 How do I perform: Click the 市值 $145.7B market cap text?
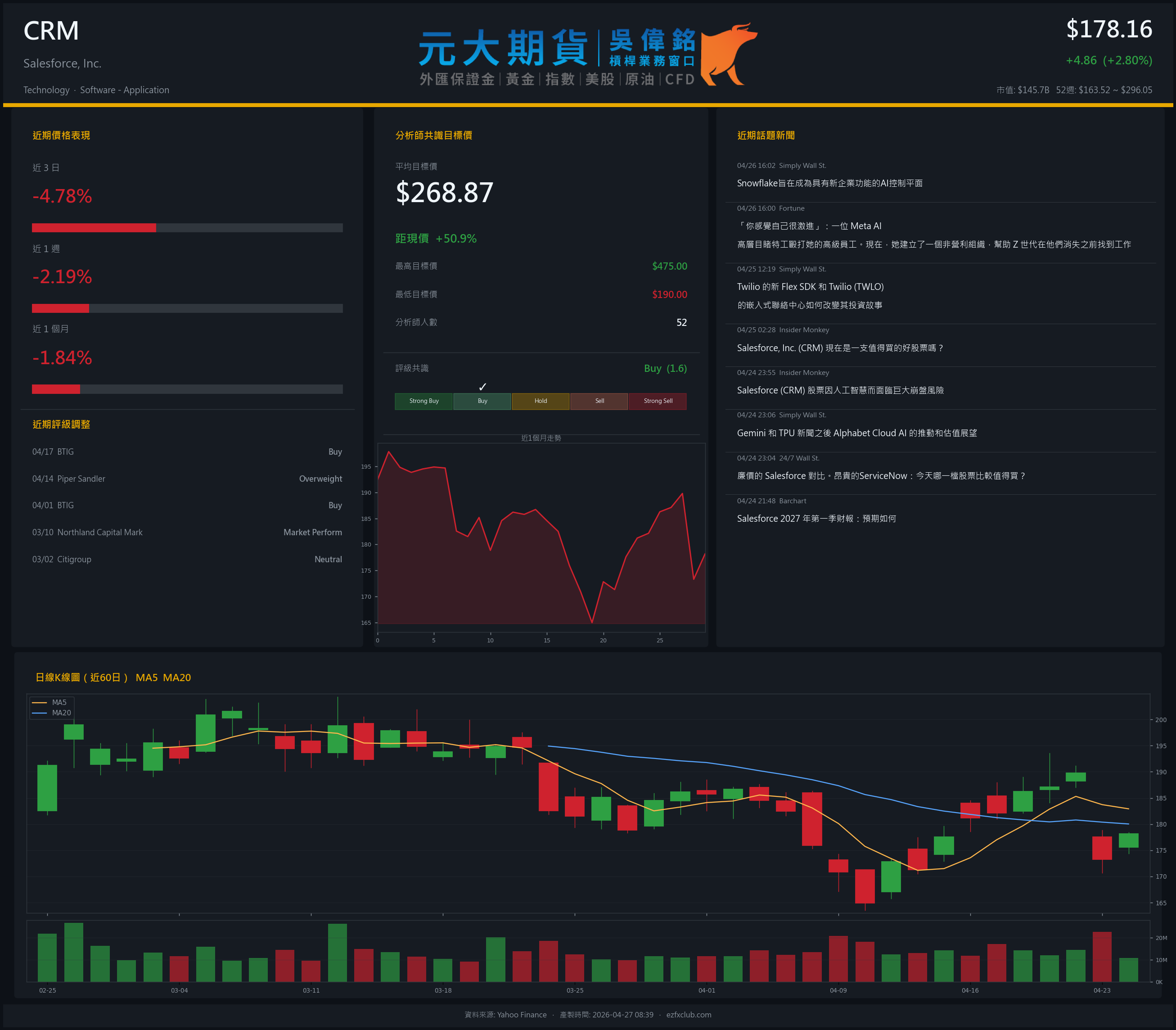pos(1023,90)
